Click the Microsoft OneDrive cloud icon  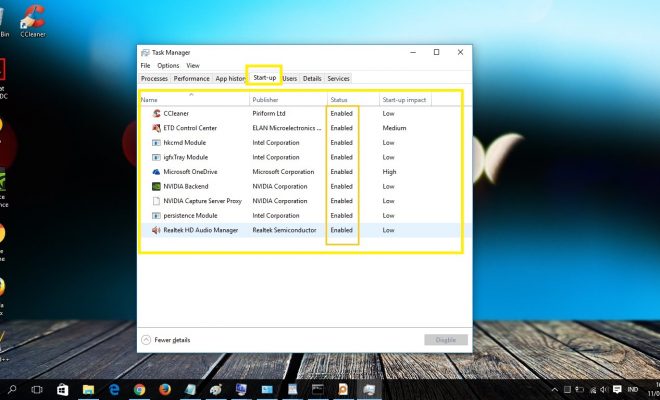click(x=156, y=172)
